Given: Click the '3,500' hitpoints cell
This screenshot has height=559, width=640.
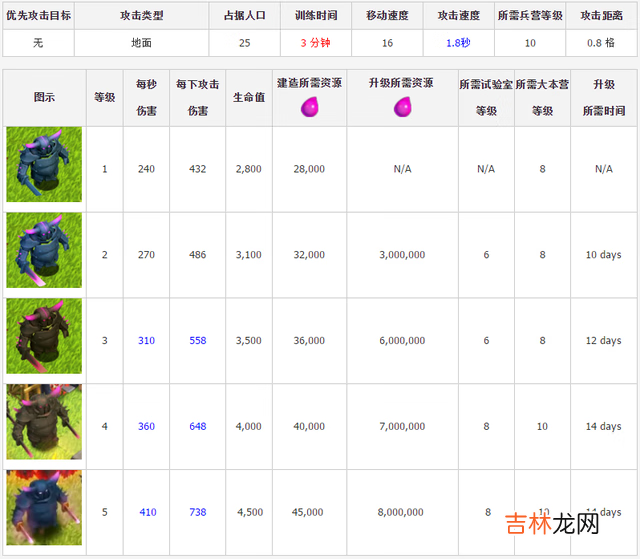Looking at the screenshot, I should pyautogui.click(x=249, y=340).
